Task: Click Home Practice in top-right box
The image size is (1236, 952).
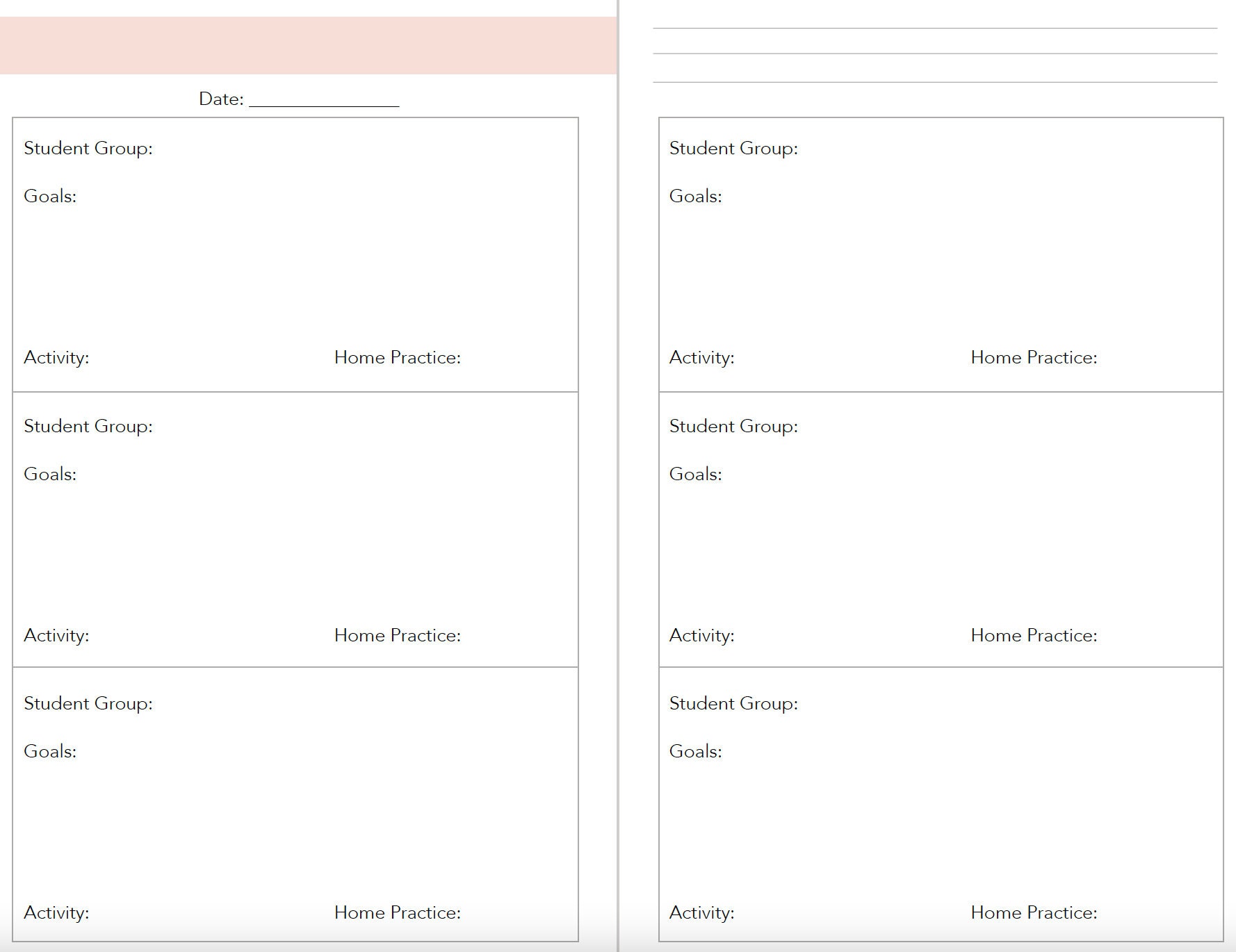Action: [x=1034, y=357]
